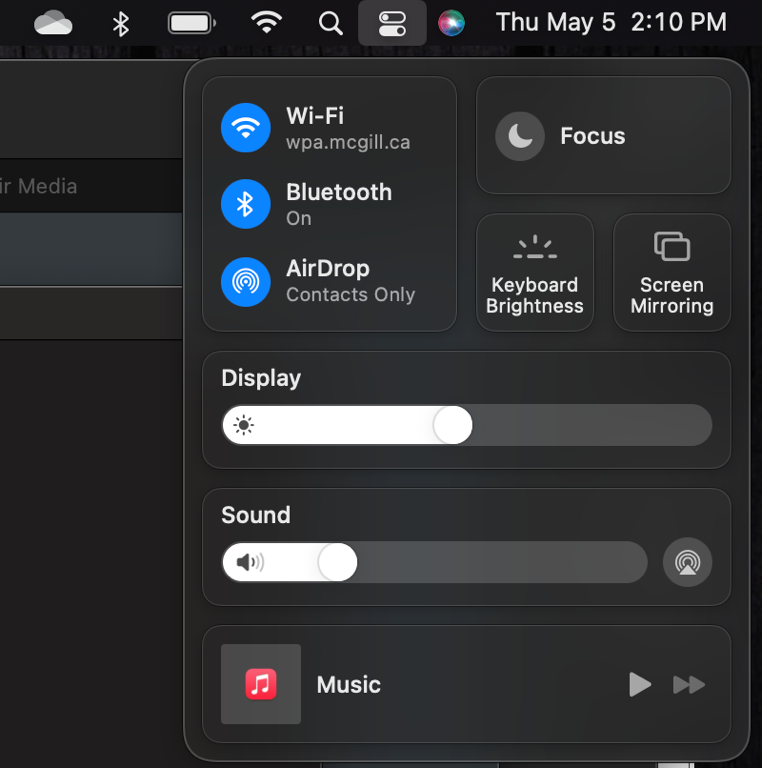Launch Siri from the menu bar
The width and height of the screenshot is (762, 768).
451,23
